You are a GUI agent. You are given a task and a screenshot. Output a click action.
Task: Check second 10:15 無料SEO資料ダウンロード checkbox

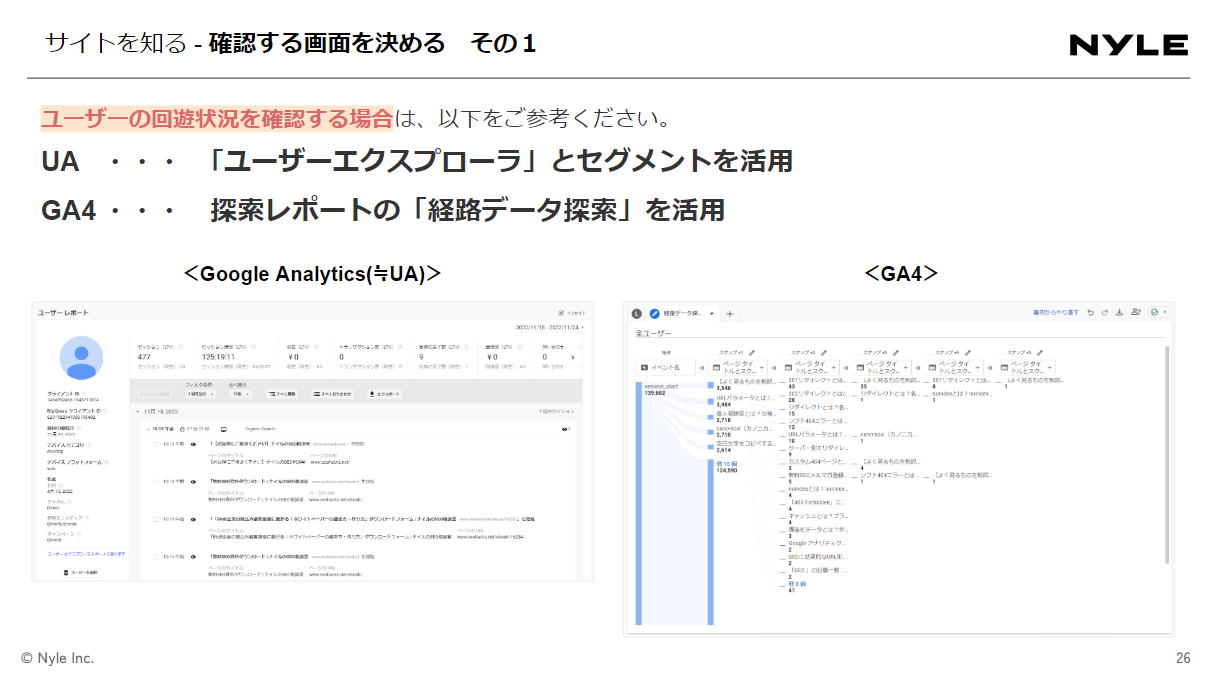click(x=156, y=481)
